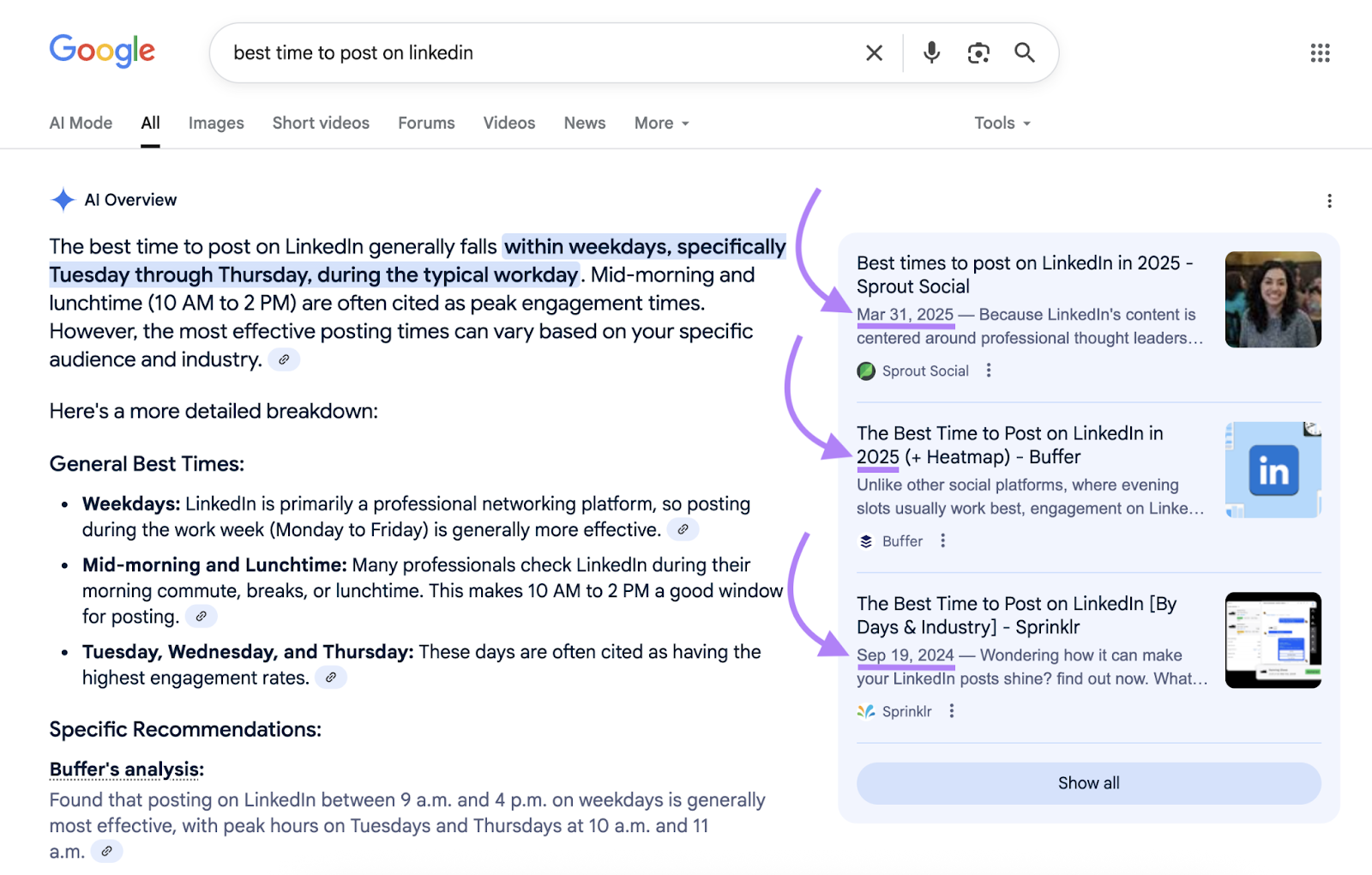Click the Sprinklr result thumbnail
Screen dimensions: 1372x875
coord(1273,639)
